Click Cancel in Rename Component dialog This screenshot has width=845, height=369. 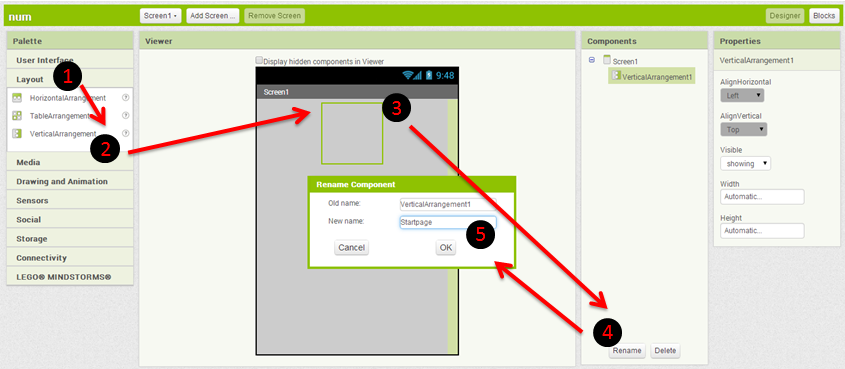(x=351, y=248)
